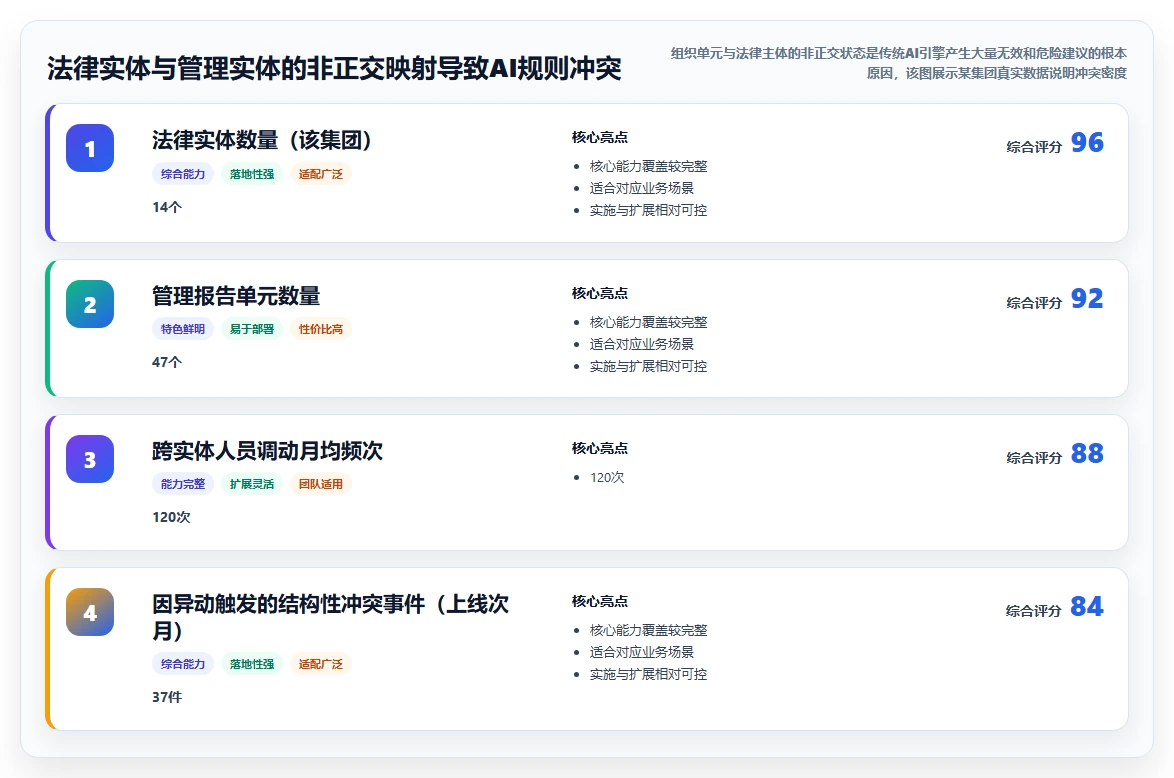
Task: Click the score 84
Action: point(1087,606)
